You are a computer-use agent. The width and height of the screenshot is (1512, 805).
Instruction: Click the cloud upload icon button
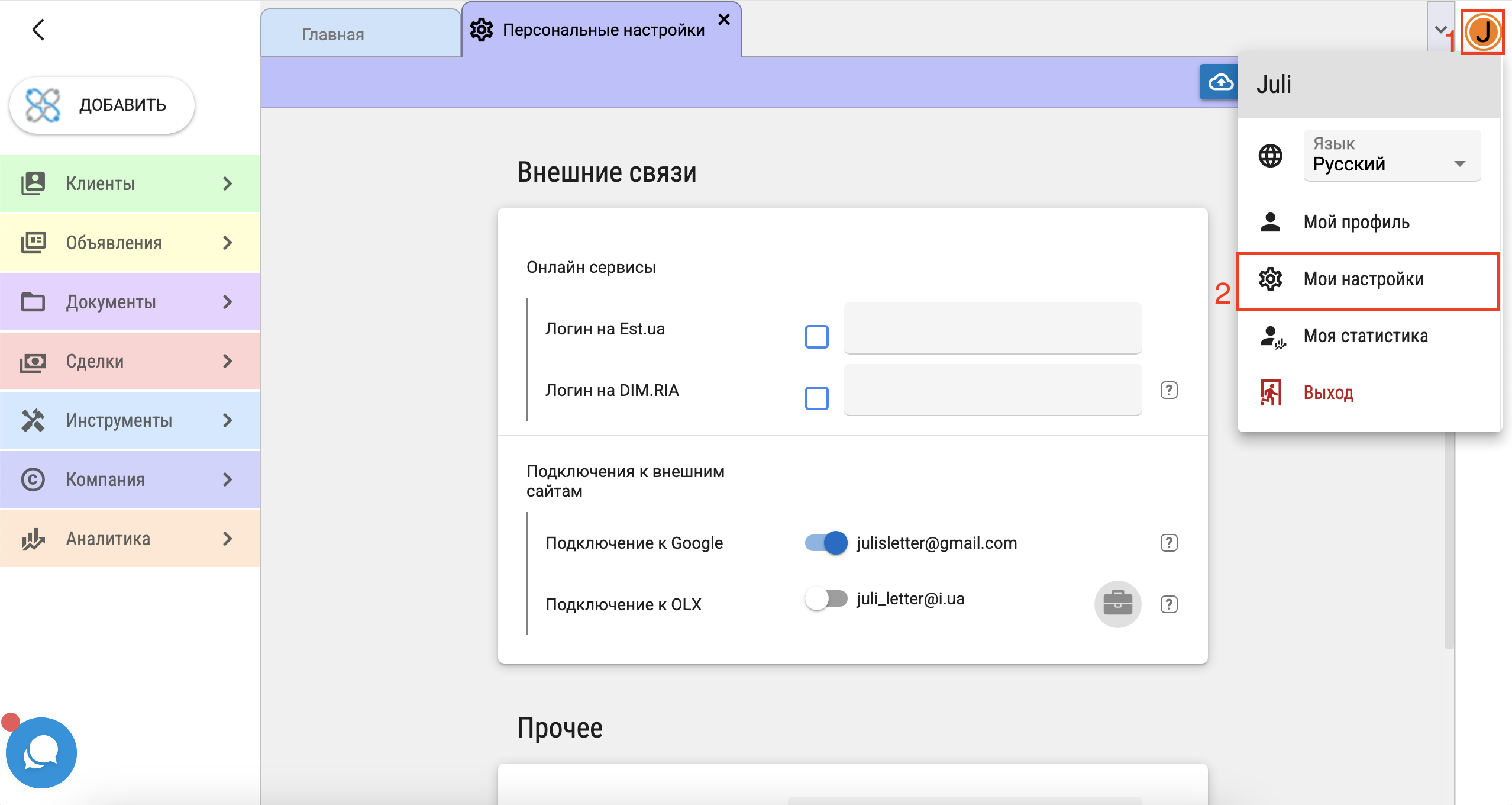point(1220,82)
